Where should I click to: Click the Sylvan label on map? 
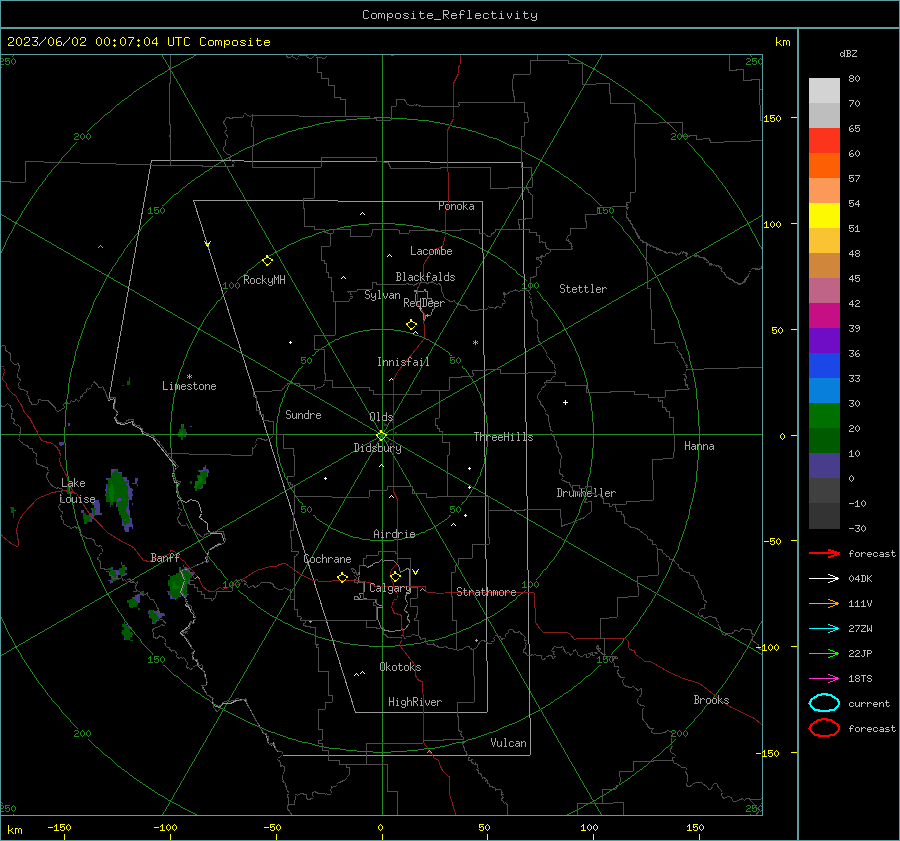(382, 295)
